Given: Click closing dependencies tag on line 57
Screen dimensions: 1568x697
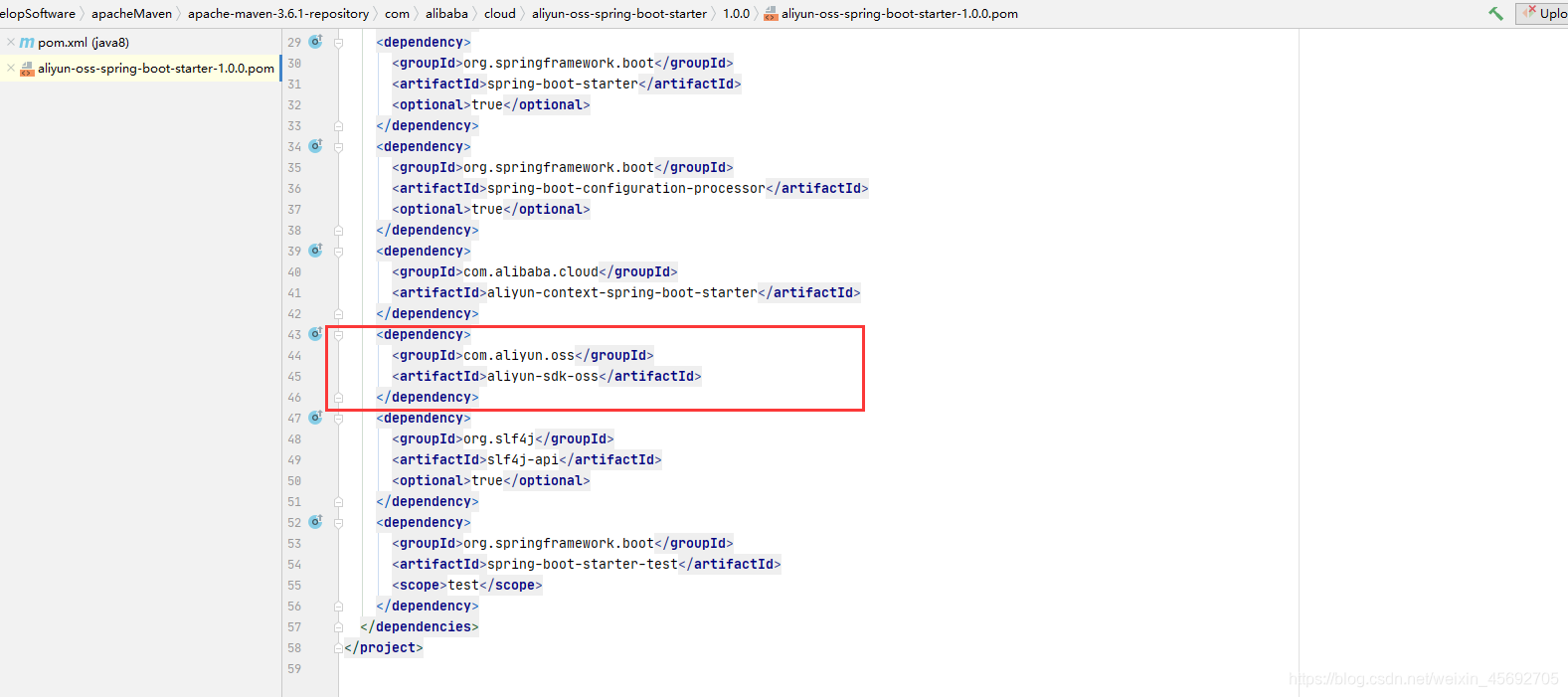Looking at the screenshot, I should [420, 626].
